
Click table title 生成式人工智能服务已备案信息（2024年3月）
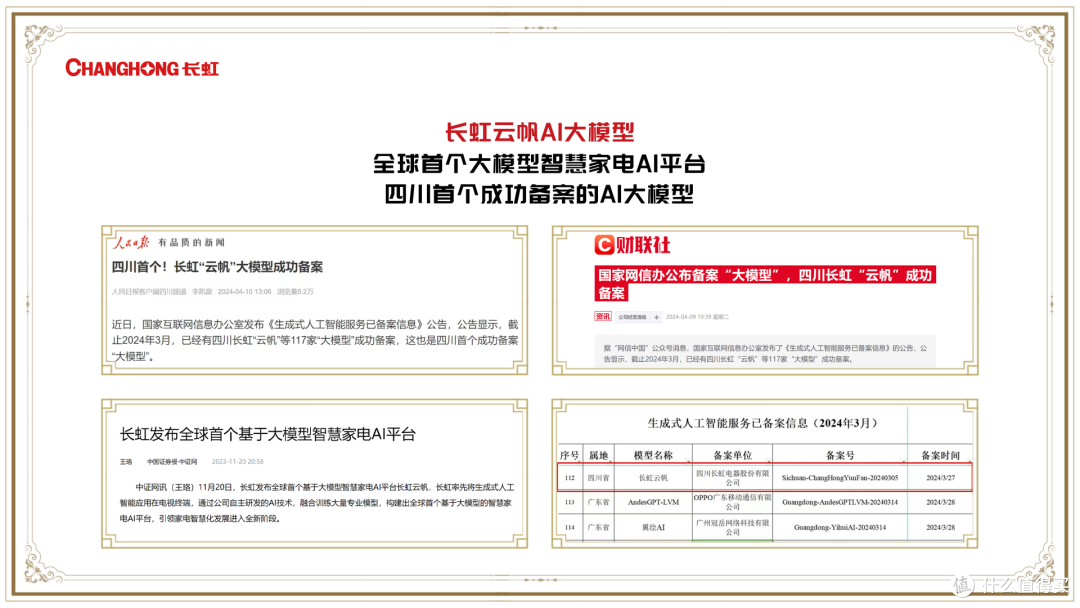click(762, 423)
